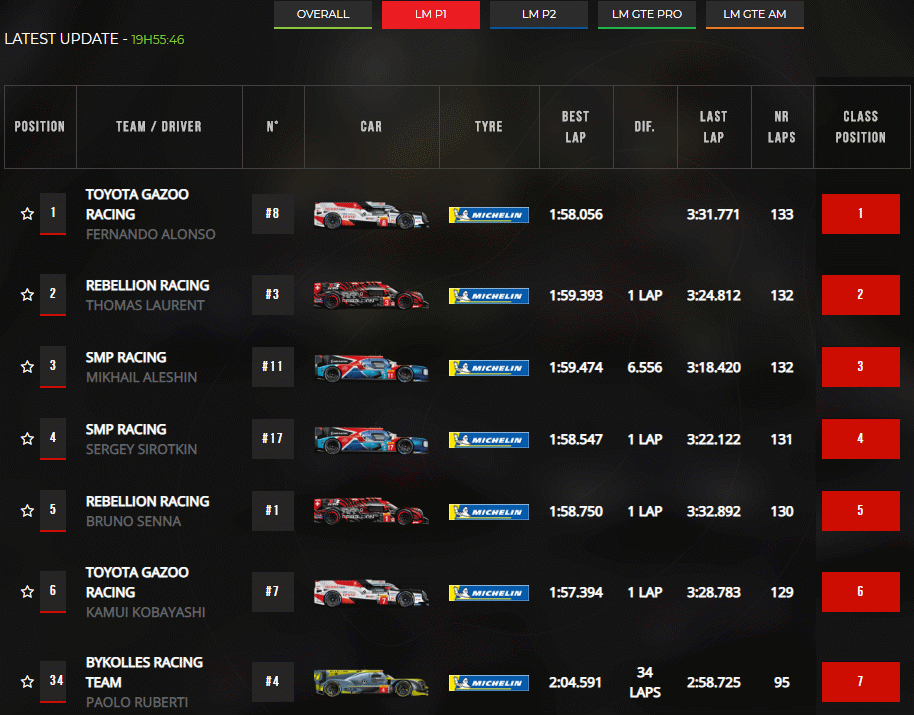The height and width of the screenshot is (715, 914).
Task: Toggle star for Rebellion Racing Thomas Laurent
Action: (x=27, y=295)
